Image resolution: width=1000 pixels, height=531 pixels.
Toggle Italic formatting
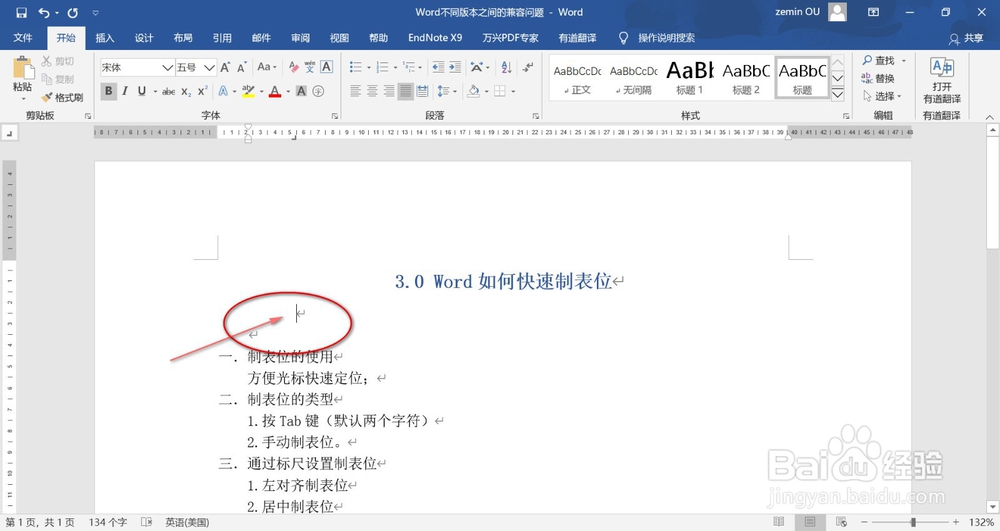[125, 91]
